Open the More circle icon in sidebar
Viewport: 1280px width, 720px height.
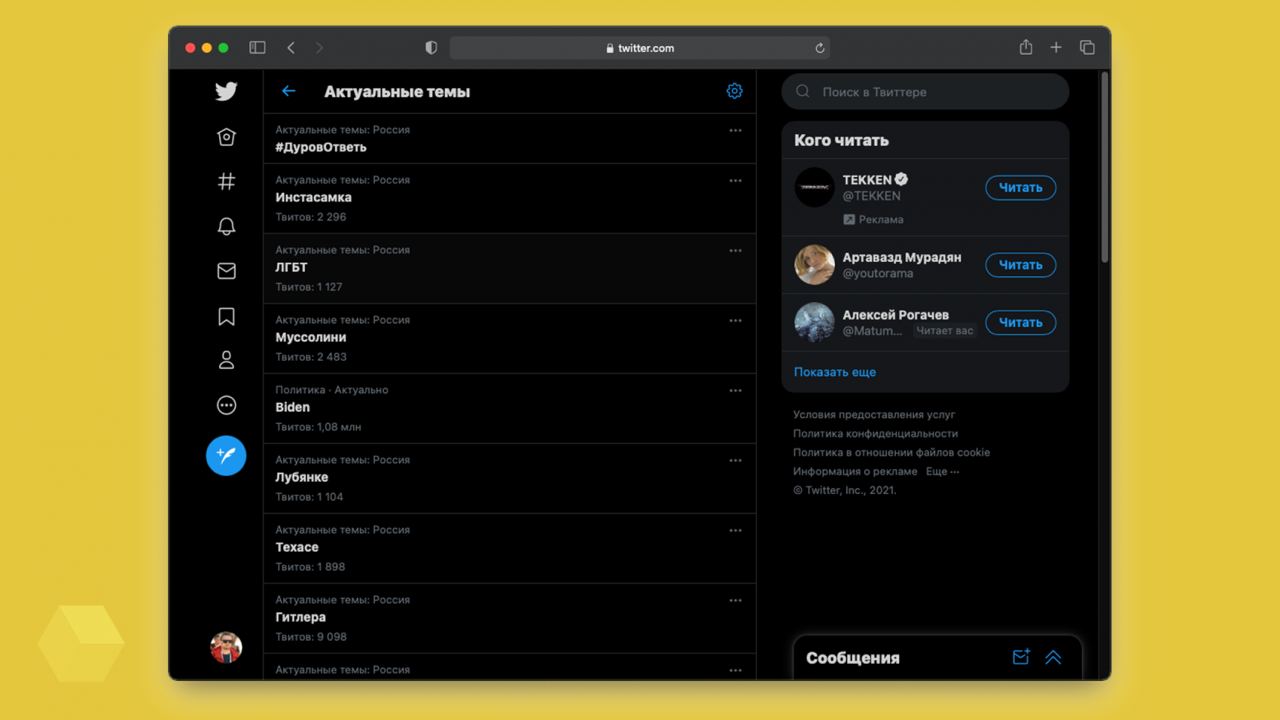tap(226, 405)
